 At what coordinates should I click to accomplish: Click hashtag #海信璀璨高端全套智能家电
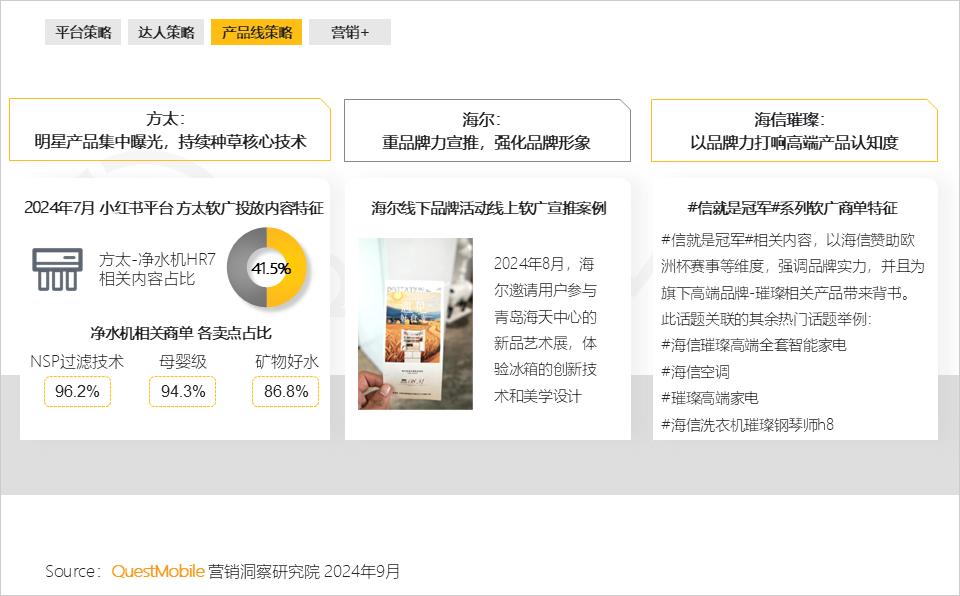(x=754, y=345)
